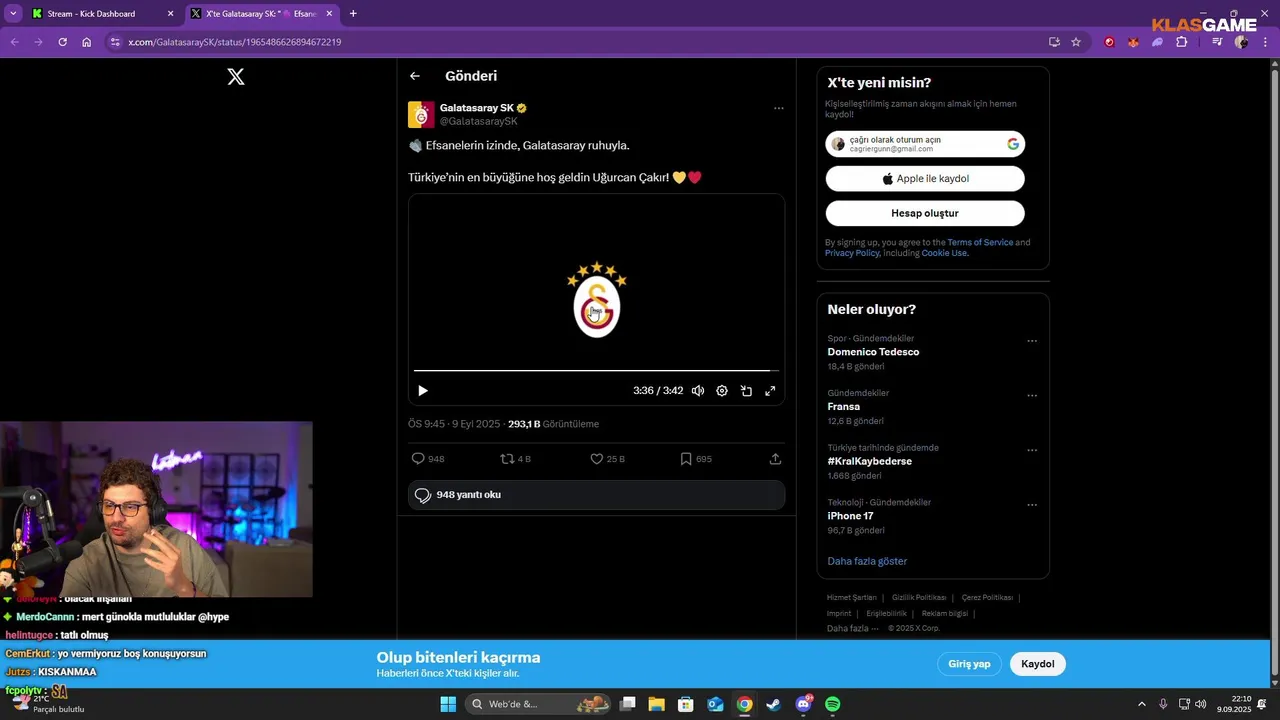Like the post with 25 B heart icon
The height and width of the screenshot is (720, 1280).
pos(607,459)
